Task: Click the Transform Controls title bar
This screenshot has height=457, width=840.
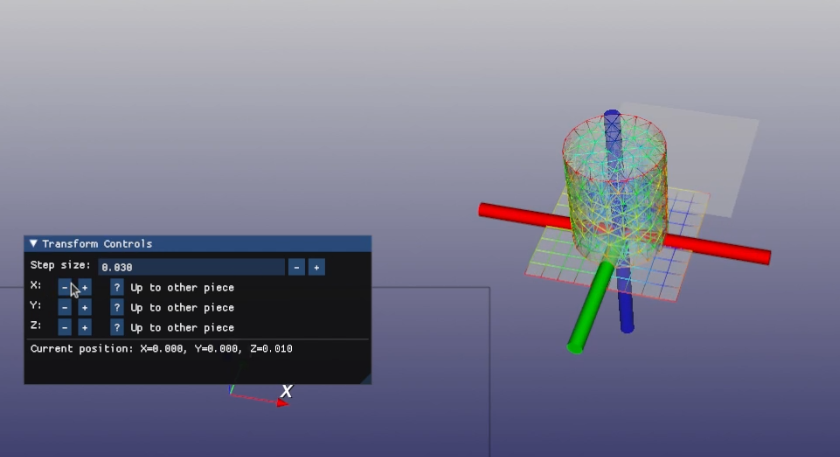Action: pyautogui.click(x=200, y=244)
